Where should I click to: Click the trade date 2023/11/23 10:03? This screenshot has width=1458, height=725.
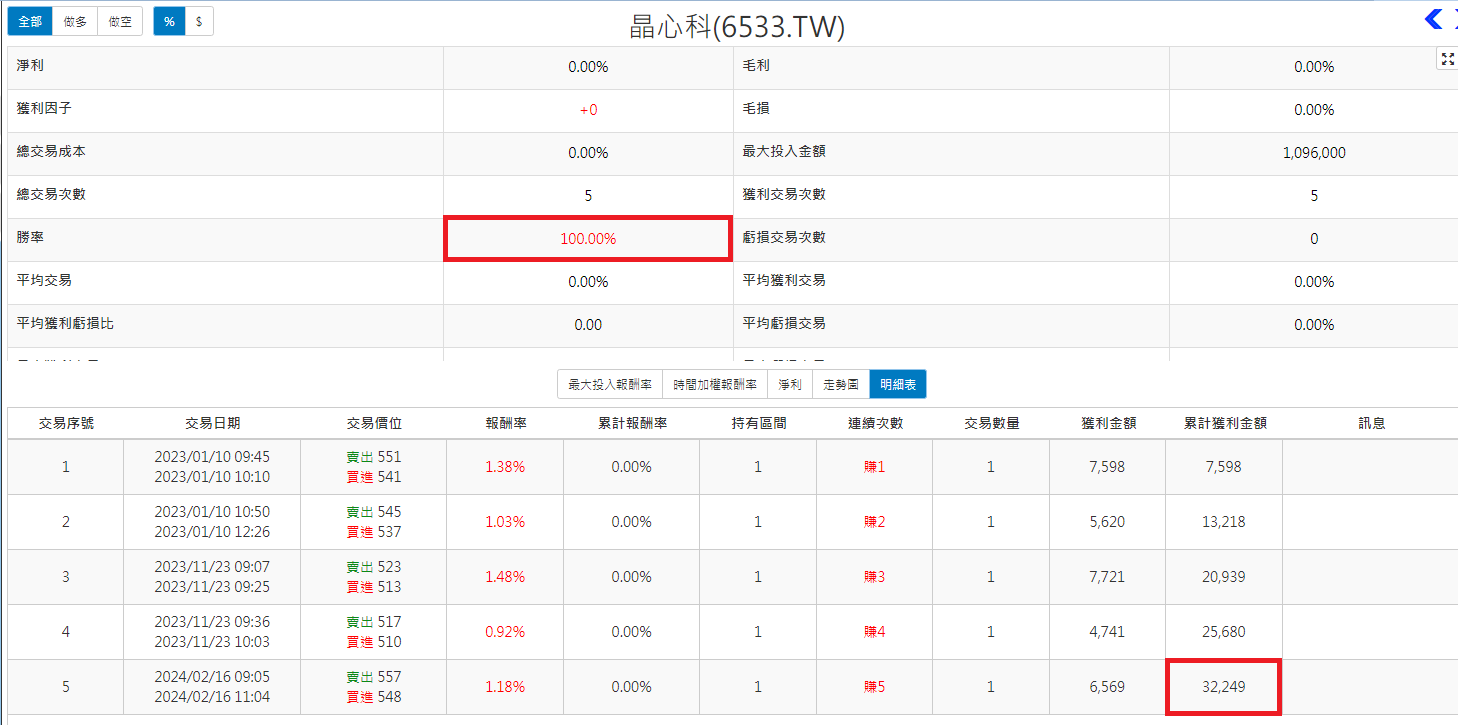pyautogui.click(x=212, y=642)
